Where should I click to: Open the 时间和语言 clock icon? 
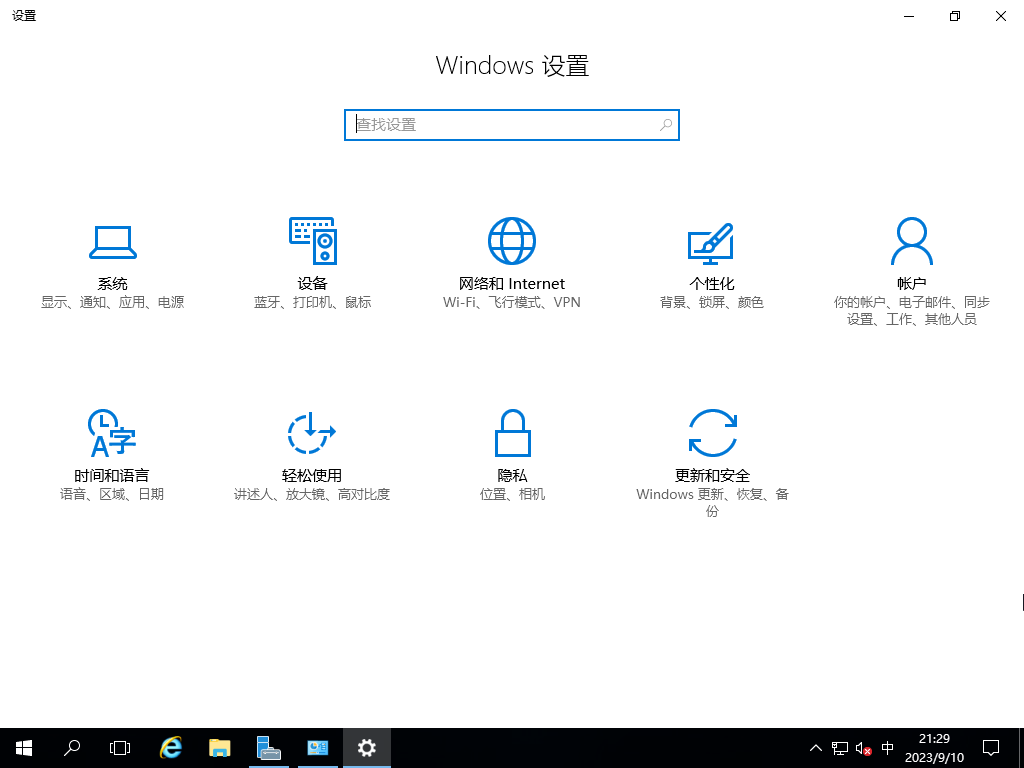click(112, 433)
